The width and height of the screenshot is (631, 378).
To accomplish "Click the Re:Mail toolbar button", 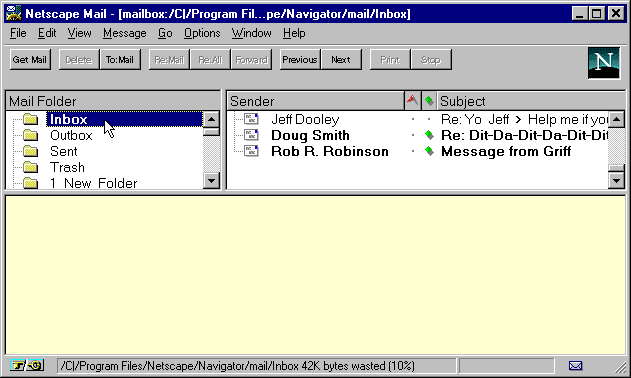I will click(169, 60).
